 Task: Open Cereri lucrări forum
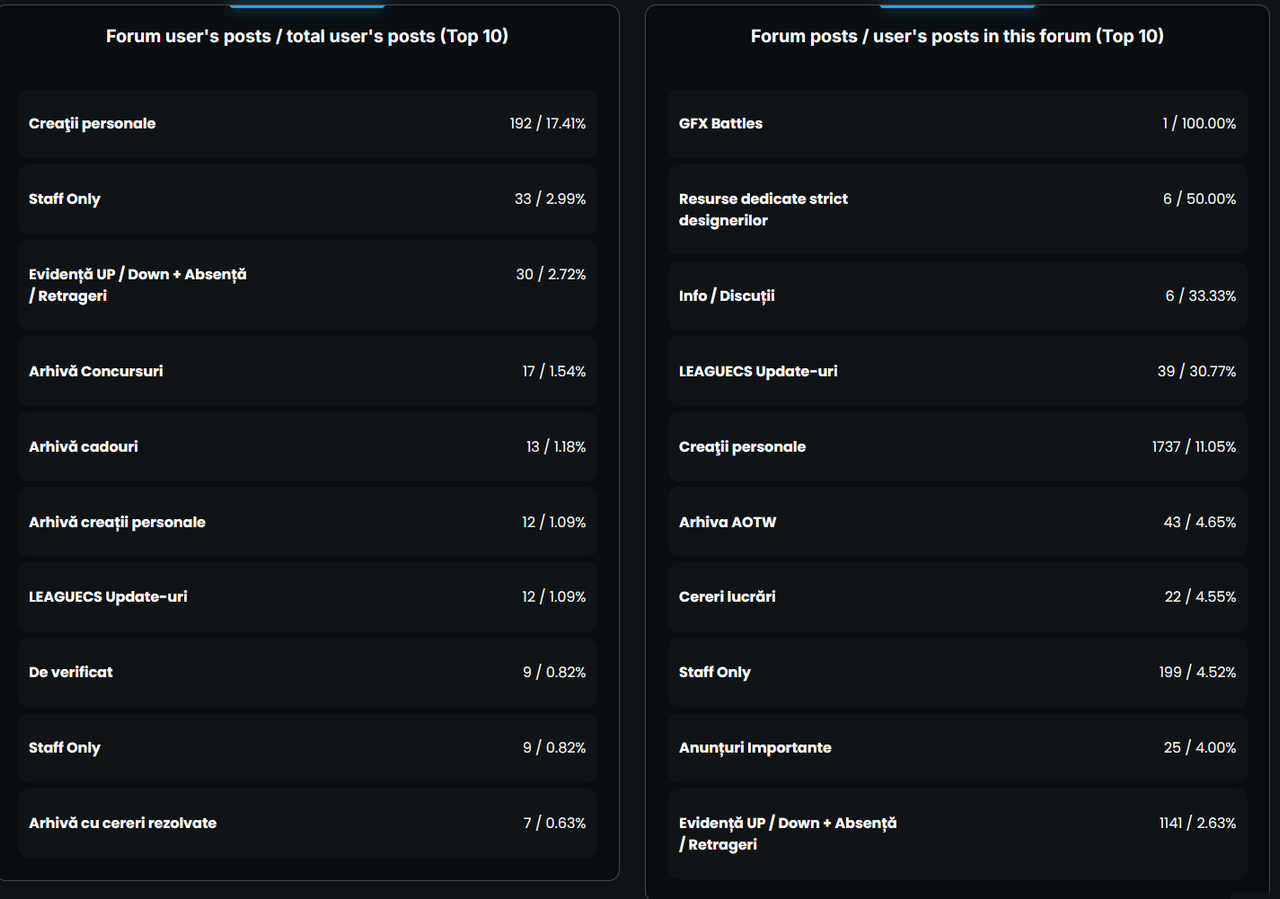click(x=727, y=597)
